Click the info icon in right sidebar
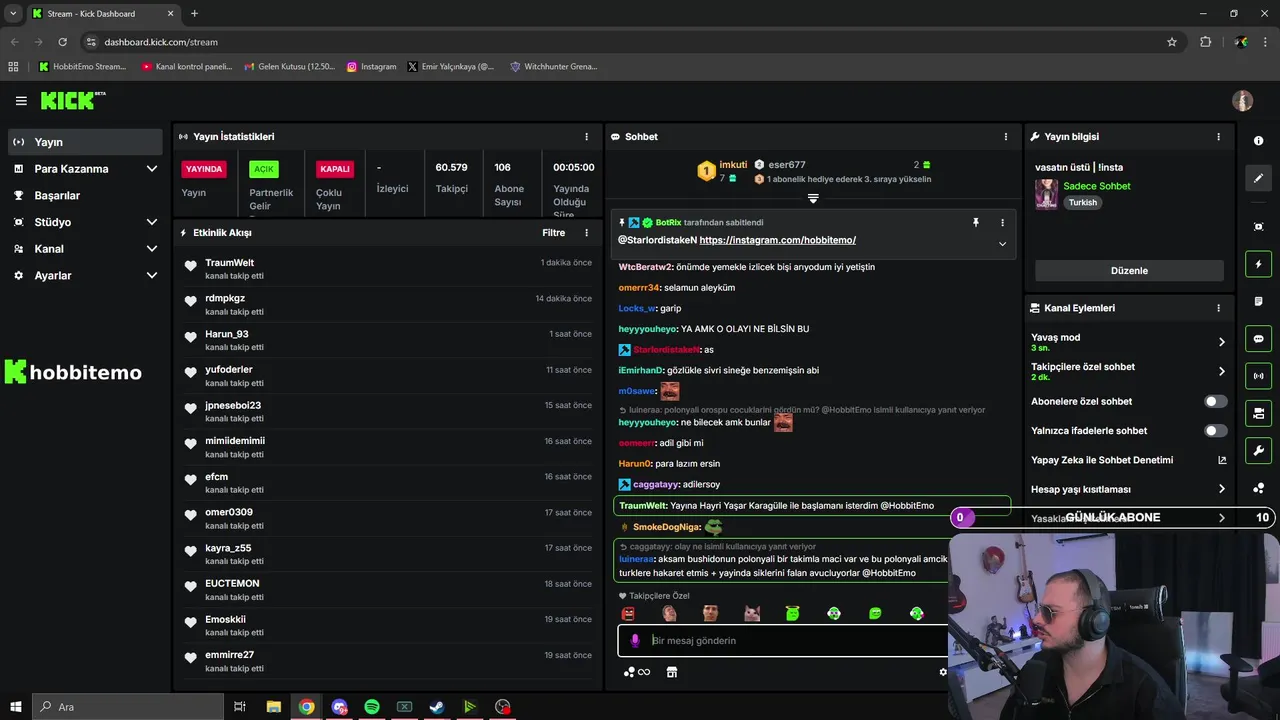Image resolution: width=1280 pixels, height=720 pixels. [1258, 141]
